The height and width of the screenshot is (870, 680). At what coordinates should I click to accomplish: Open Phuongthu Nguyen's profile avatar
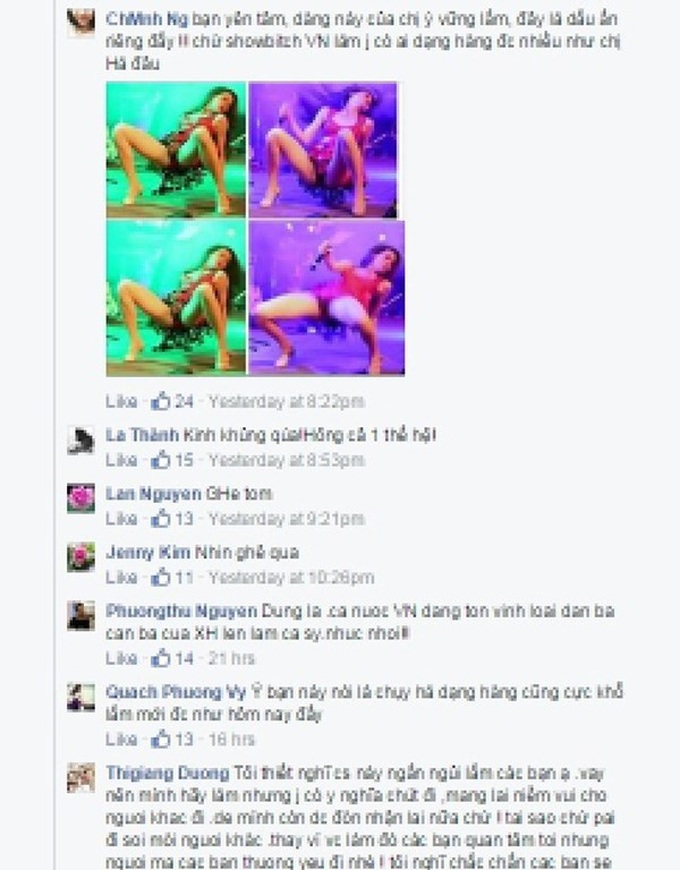pos(81,616)
